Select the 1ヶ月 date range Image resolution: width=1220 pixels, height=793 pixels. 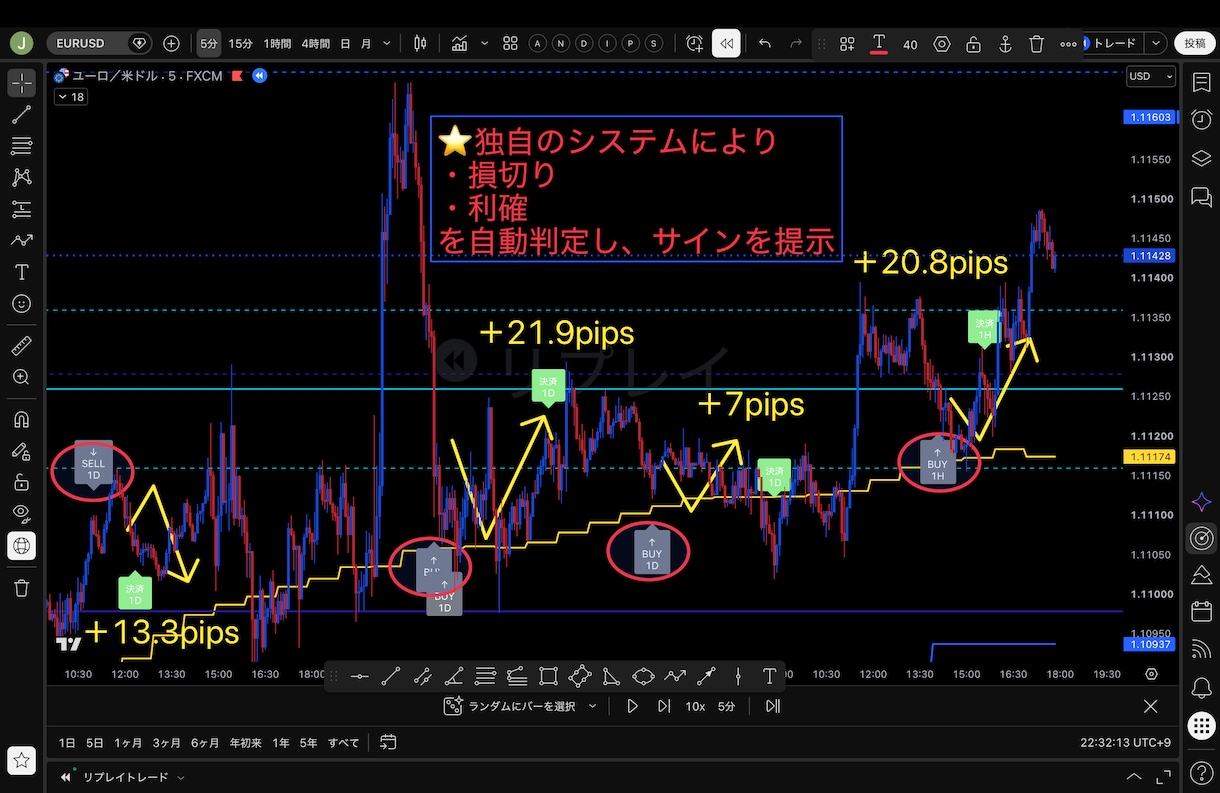[128, 743]
